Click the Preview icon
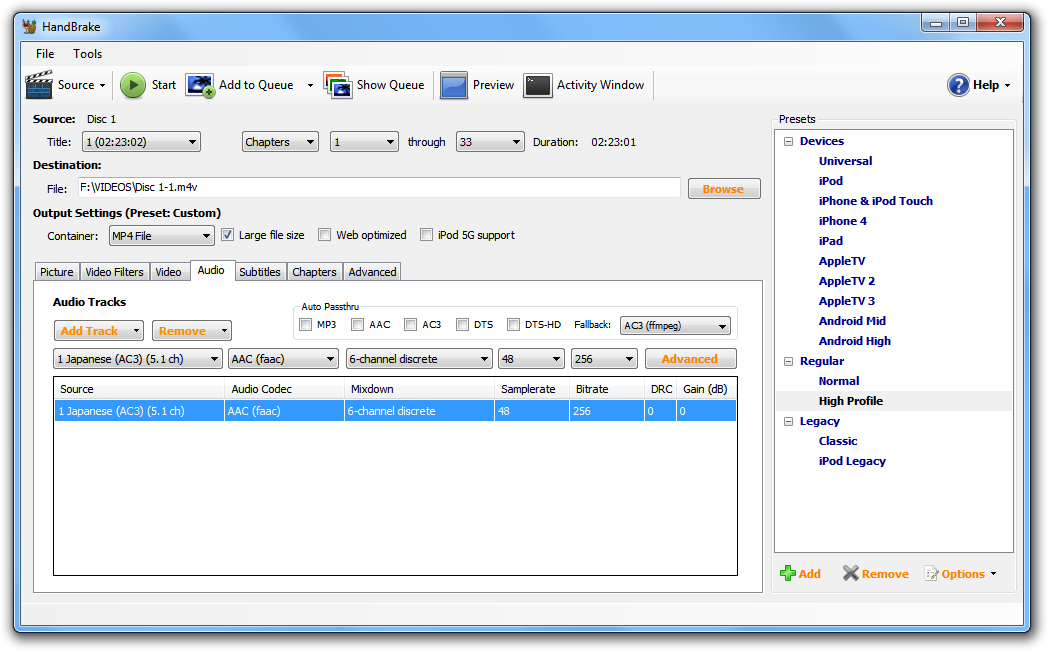The image size is (1049, 652). pyautogui.click(x=454, y=86)
